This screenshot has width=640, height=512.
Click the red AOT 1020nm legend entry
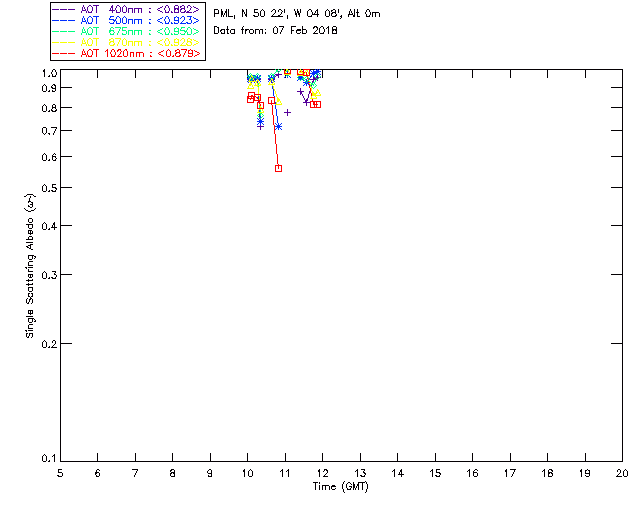pos(126,53)
